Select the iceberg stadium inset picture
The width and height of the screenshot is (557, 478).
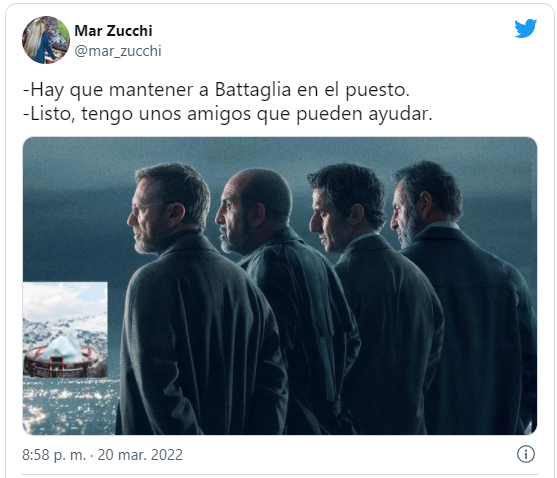pyautogui.click(x=65, y=330)
